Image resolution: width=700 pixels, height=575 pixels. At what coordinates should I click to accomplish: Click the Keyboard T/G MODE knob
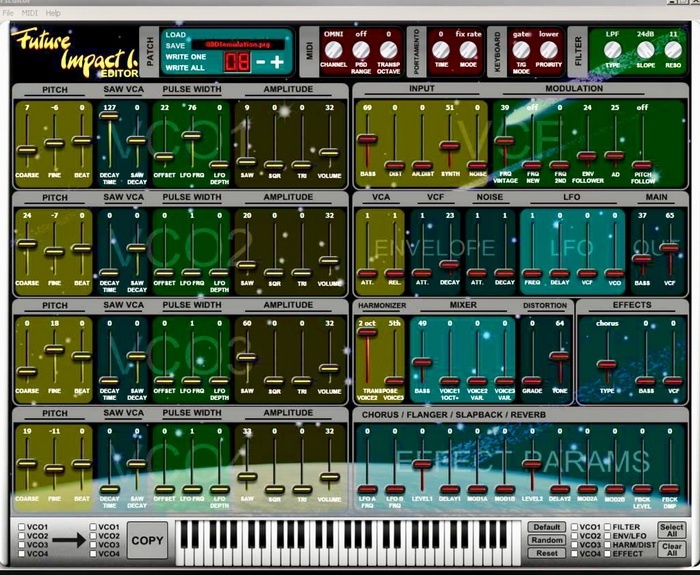pyautogui.click(x=521, y=50)
